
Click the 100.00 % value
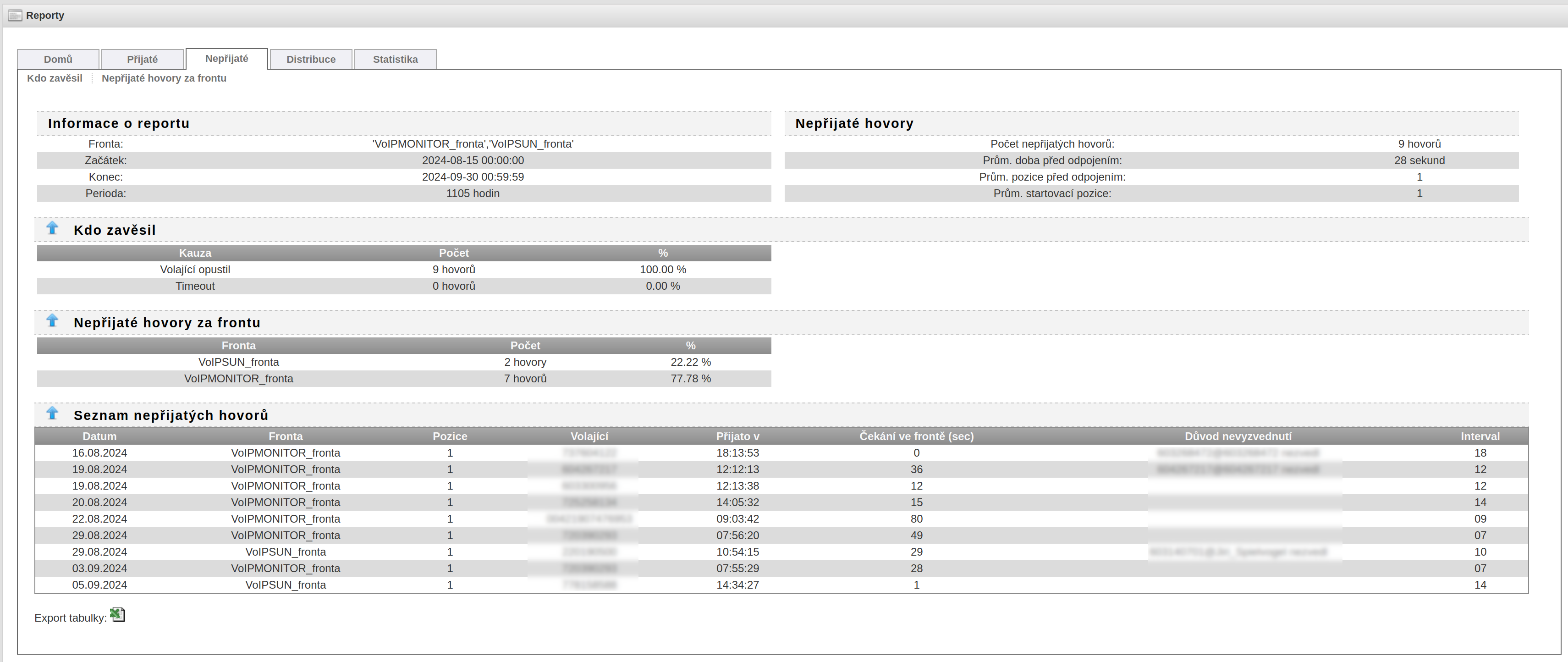(x=663, y=269)
